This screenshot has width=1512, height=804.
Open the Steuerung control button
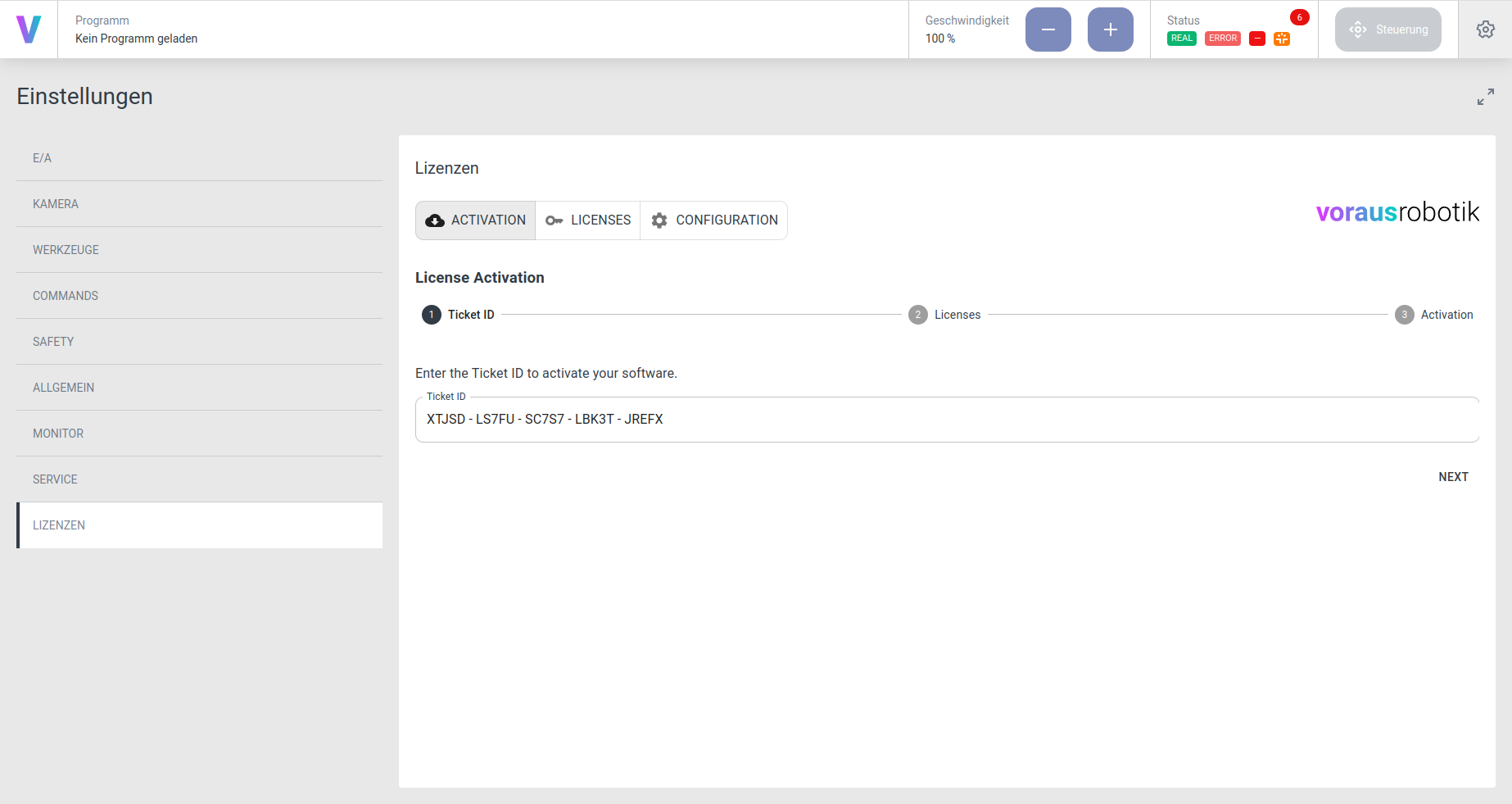click(x=1388, y=30)
